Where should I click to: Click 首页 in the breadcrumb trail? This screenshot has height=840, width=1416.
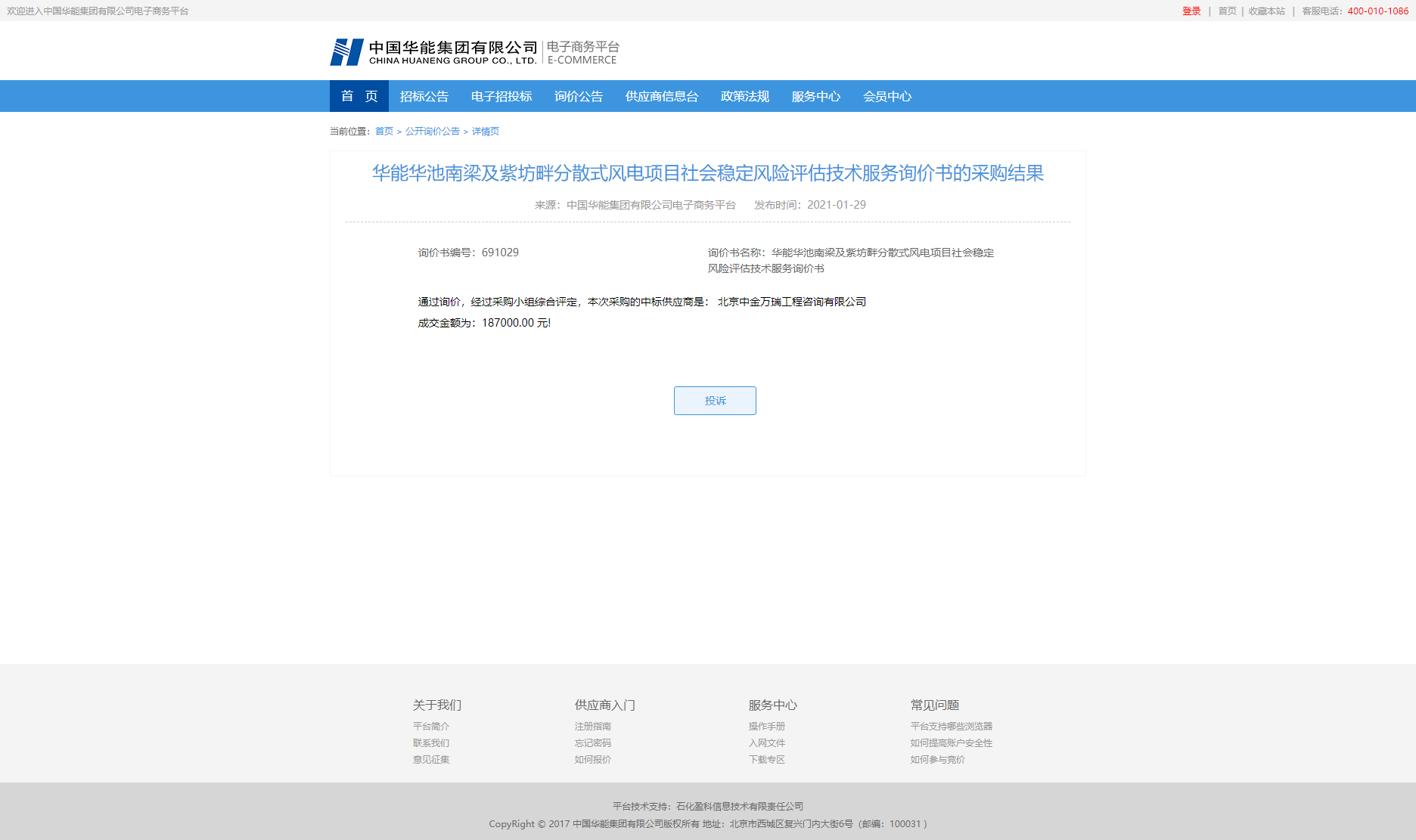pos(383,131)
